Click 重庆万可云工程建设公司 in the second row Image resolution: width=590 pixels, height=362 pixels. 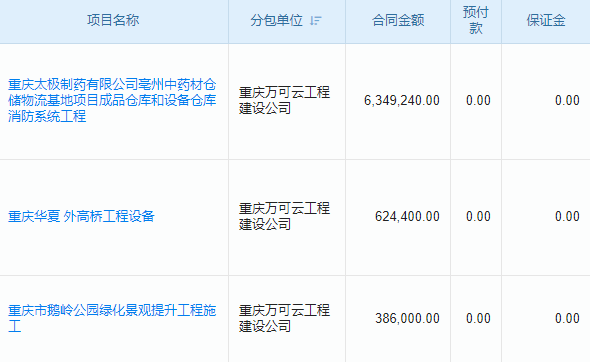tap(284, 216)
